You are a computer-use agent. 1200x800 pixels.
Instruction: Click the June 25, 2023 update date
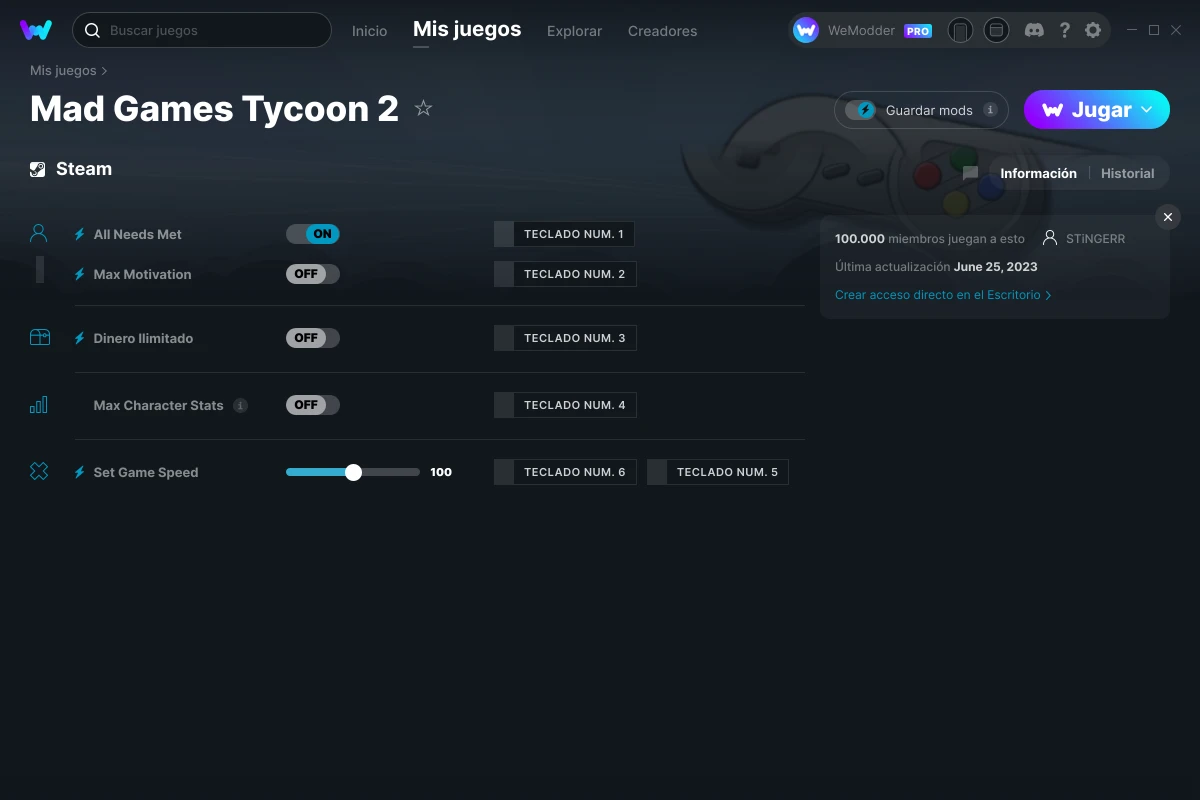pyautogui.click(x=995, y=267)
